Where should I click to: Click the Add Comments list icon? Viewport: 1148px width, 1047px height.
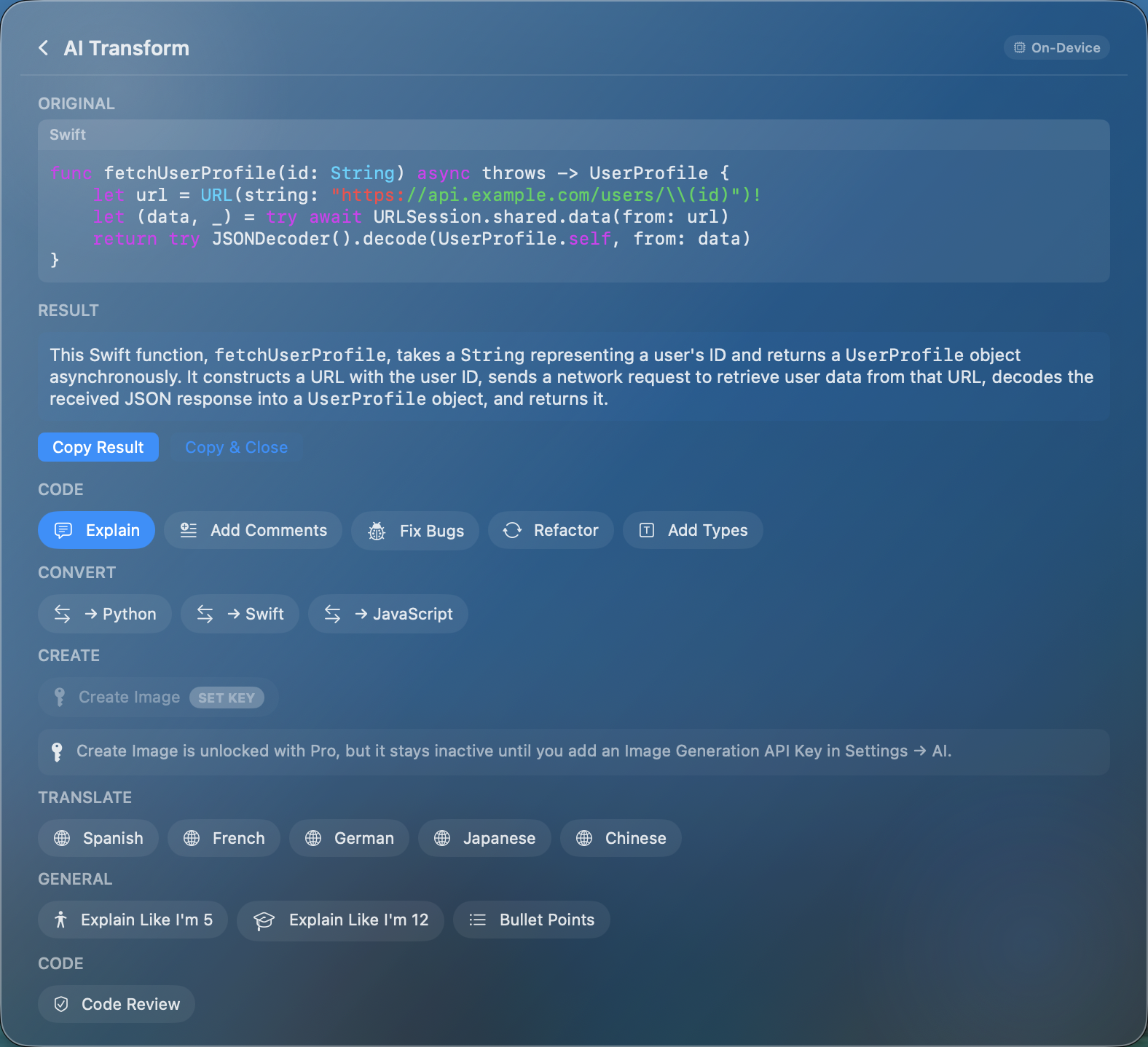tap(189, 530)
